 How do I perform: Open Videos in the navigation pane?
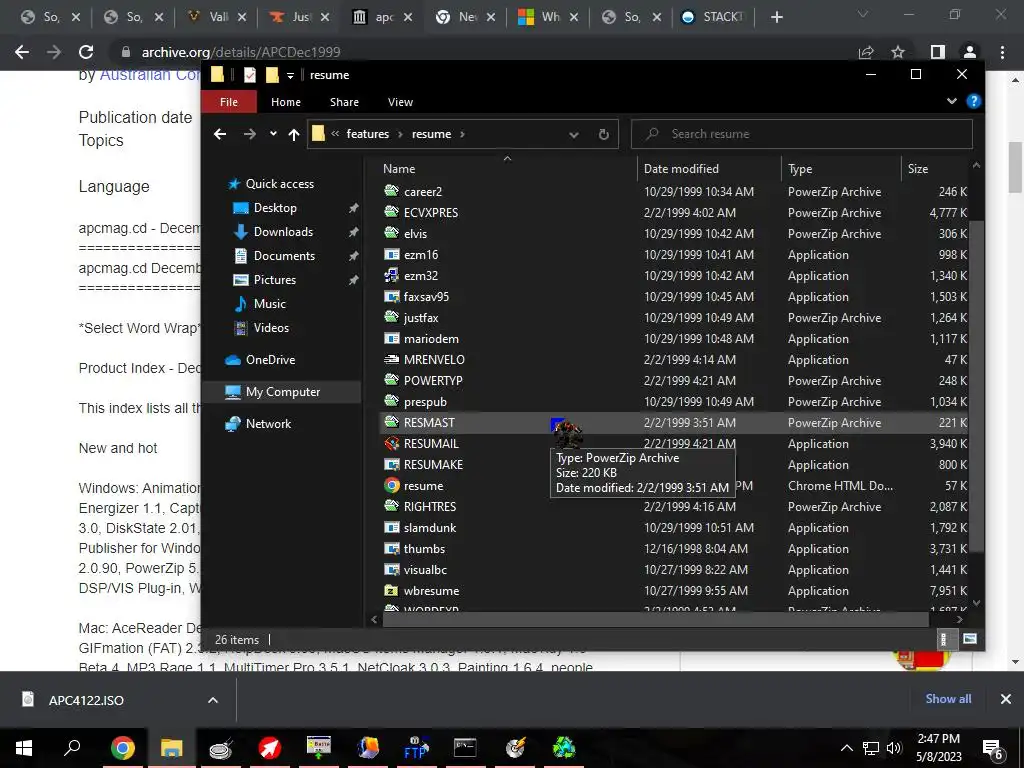click(271, 328)
